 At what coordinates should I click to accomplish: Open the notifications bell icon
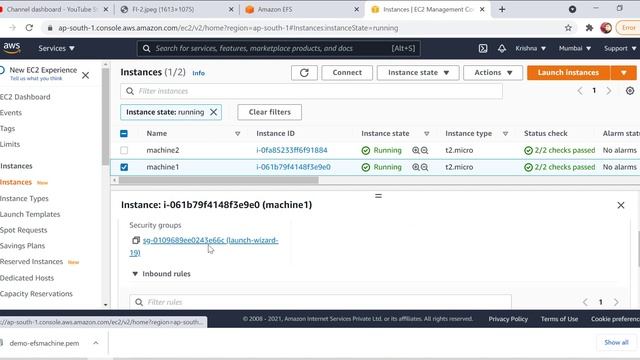click(x=502, y=48)
